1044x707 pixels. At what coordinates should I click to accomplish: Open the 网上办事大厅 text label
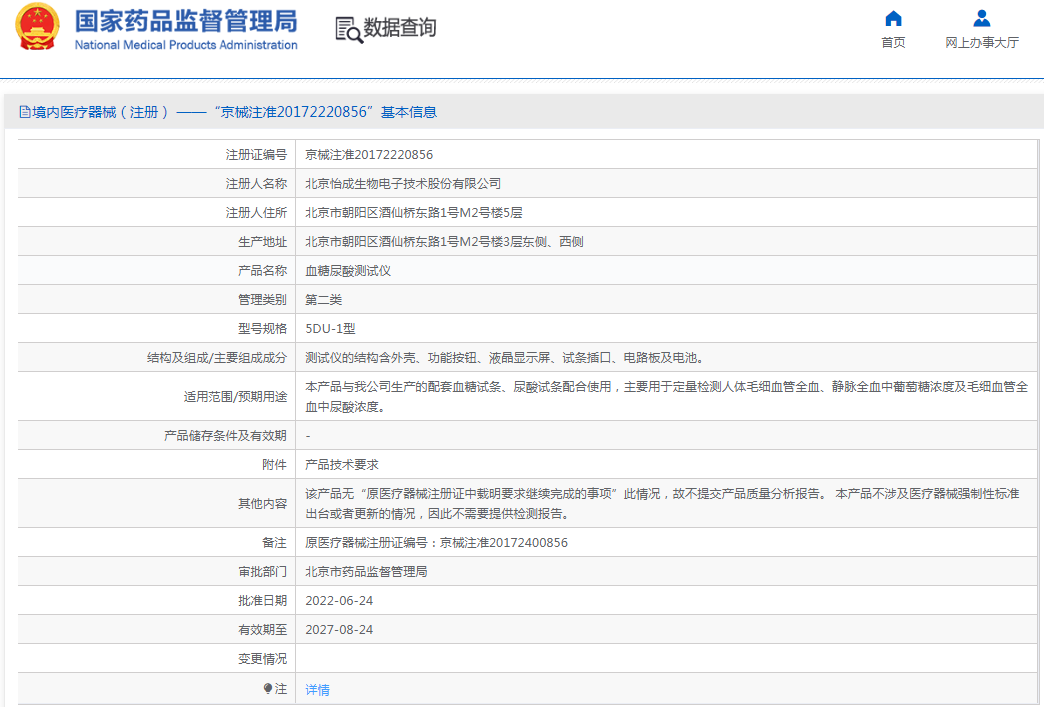click(981, 43)
